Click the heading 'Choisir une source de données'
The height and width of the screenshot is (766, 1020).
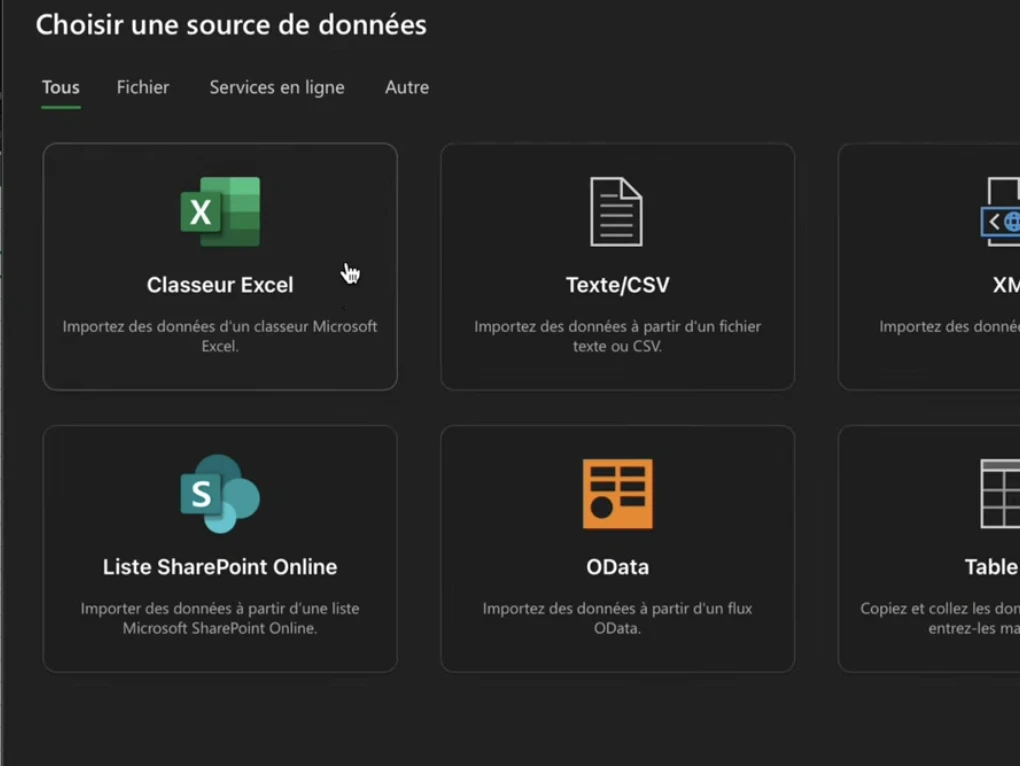pyautogui.click(x=231, y=25)
